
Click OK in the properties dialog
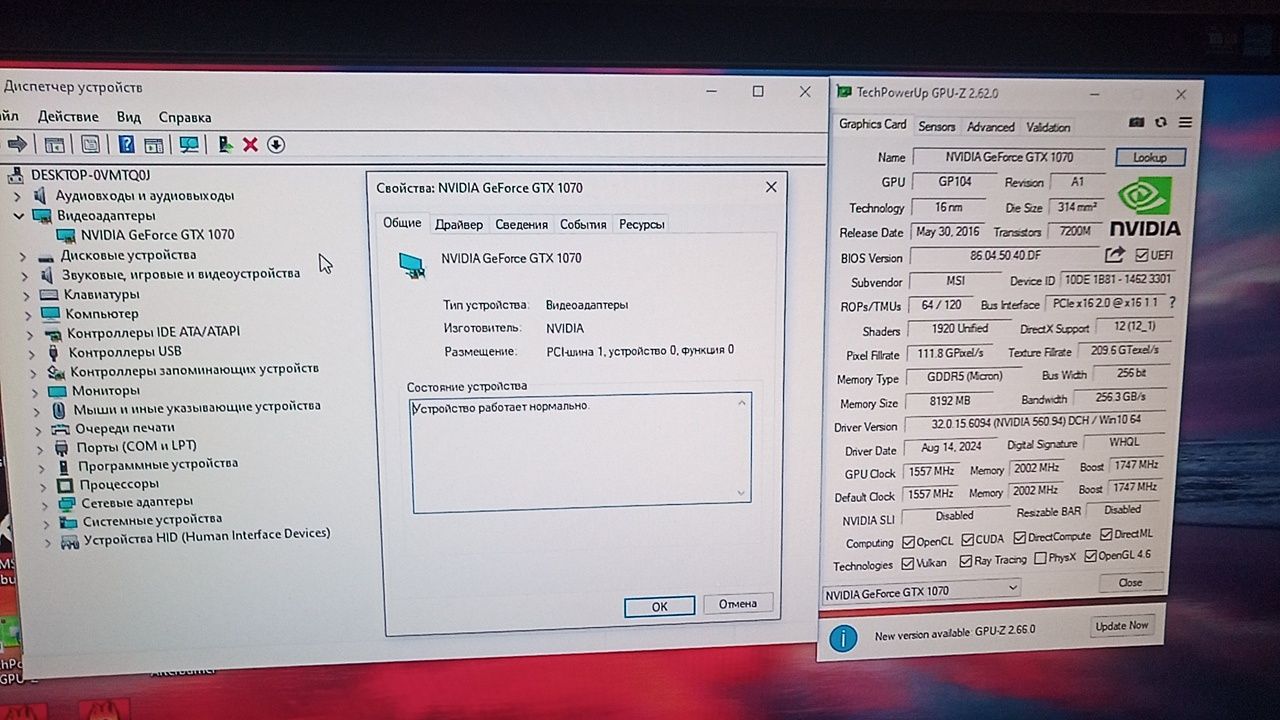(x=659, y=606)
